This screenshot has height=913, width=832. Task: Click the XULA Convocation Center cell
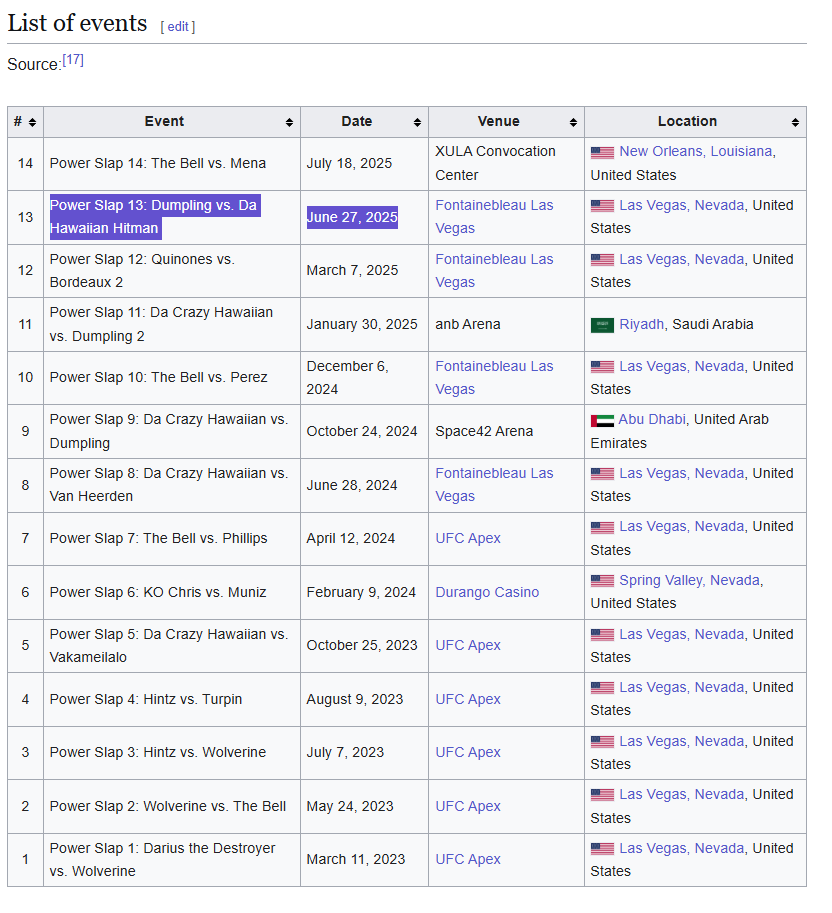(x=506, y=164)
